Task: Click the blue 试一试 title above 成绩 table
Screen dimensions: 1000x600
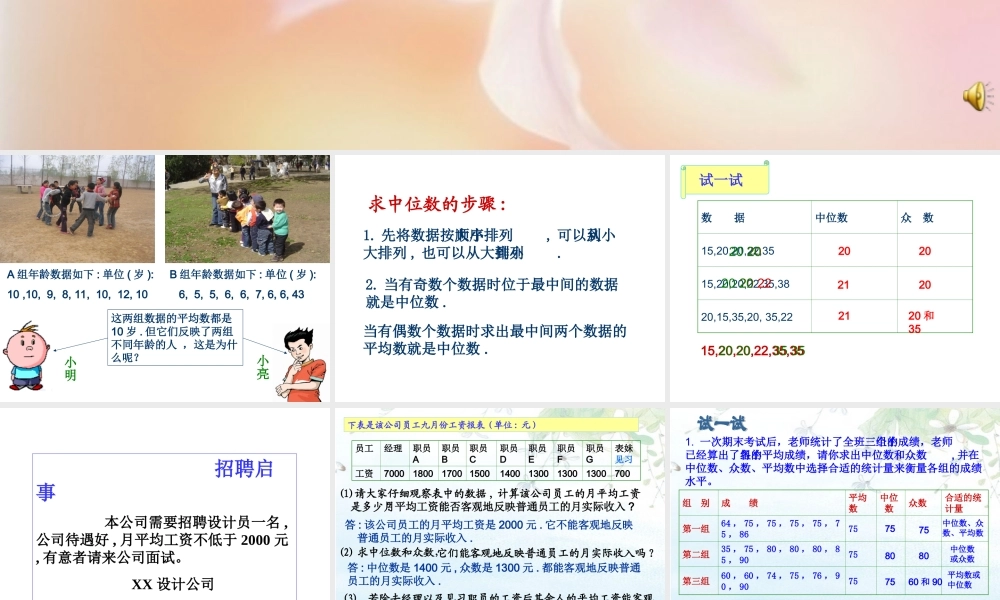Action: [722, 423]
